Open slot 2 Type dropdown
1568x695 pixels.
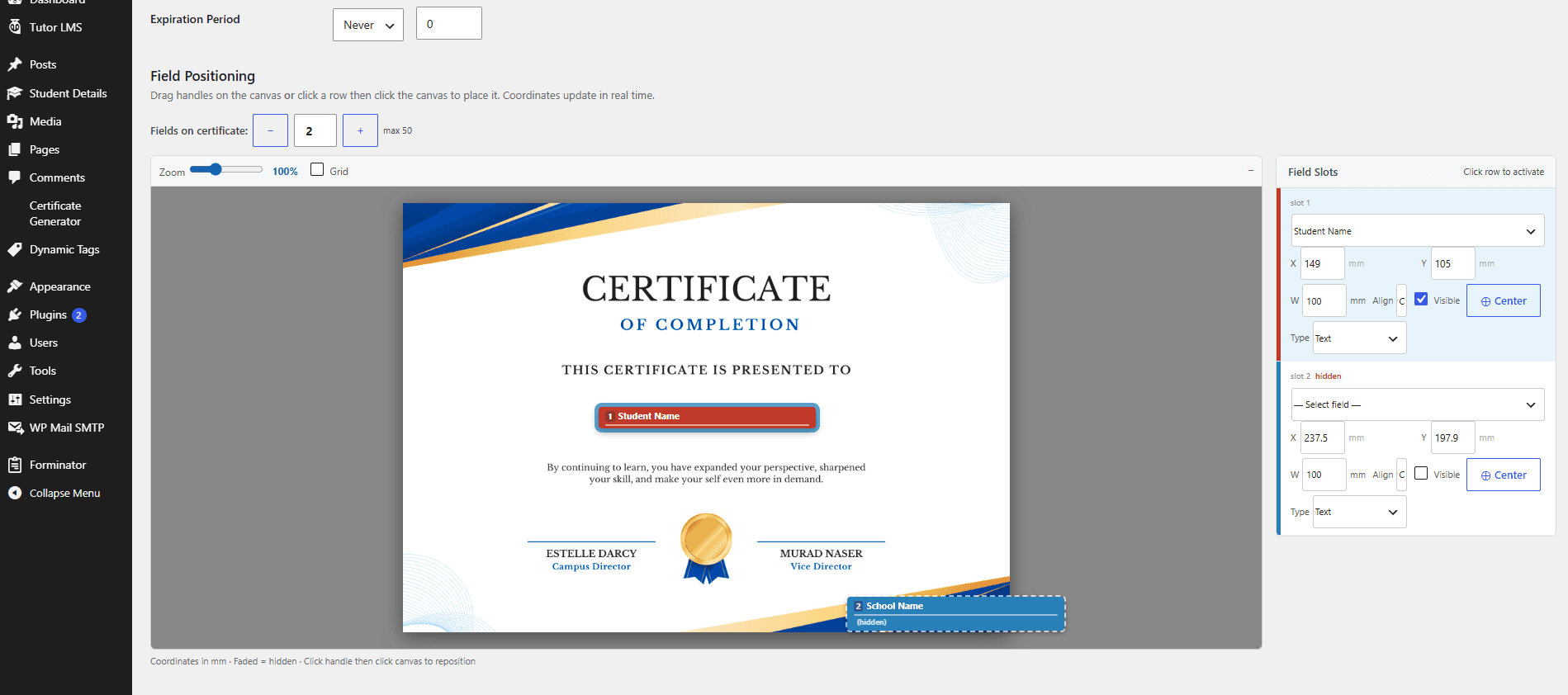click(1360, 512)
